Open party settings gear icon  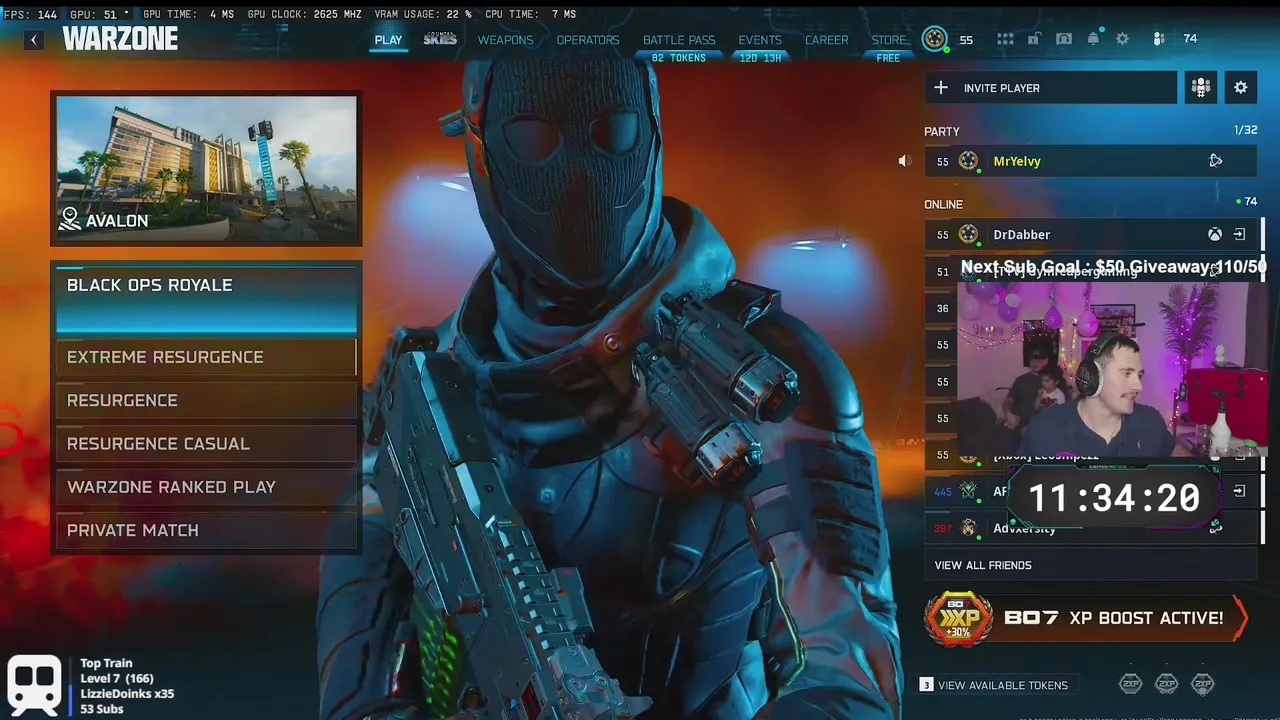(1240, 88)
